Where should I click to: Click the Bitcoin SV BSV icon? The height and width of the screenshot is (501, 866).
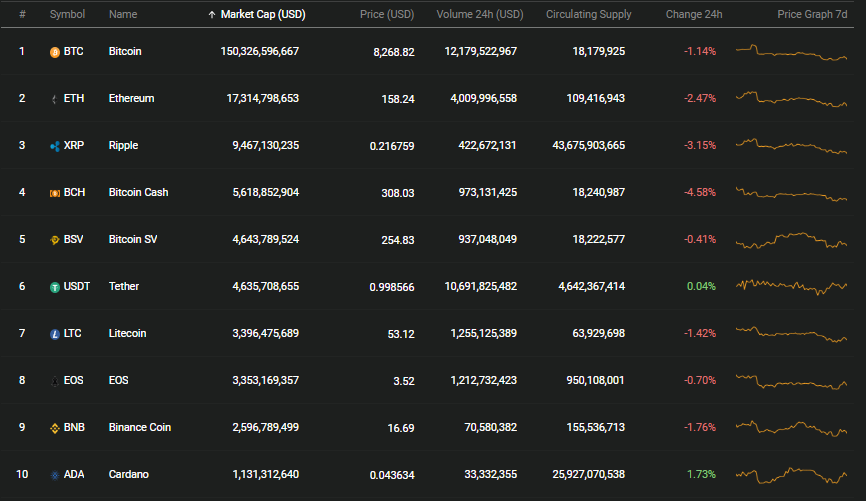[55, 240]
